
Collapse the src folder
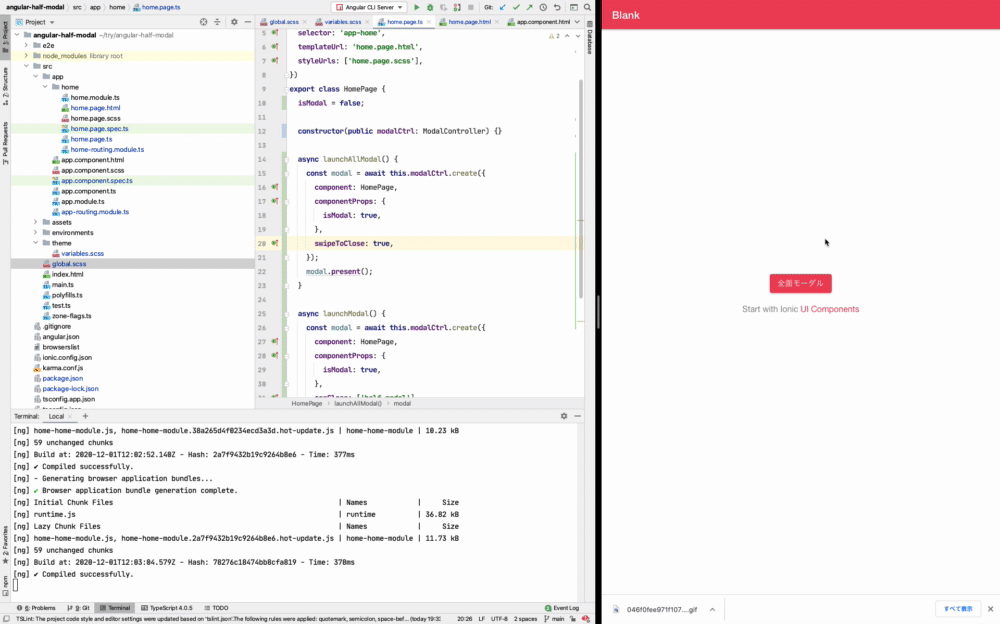[x=26, y=66]
